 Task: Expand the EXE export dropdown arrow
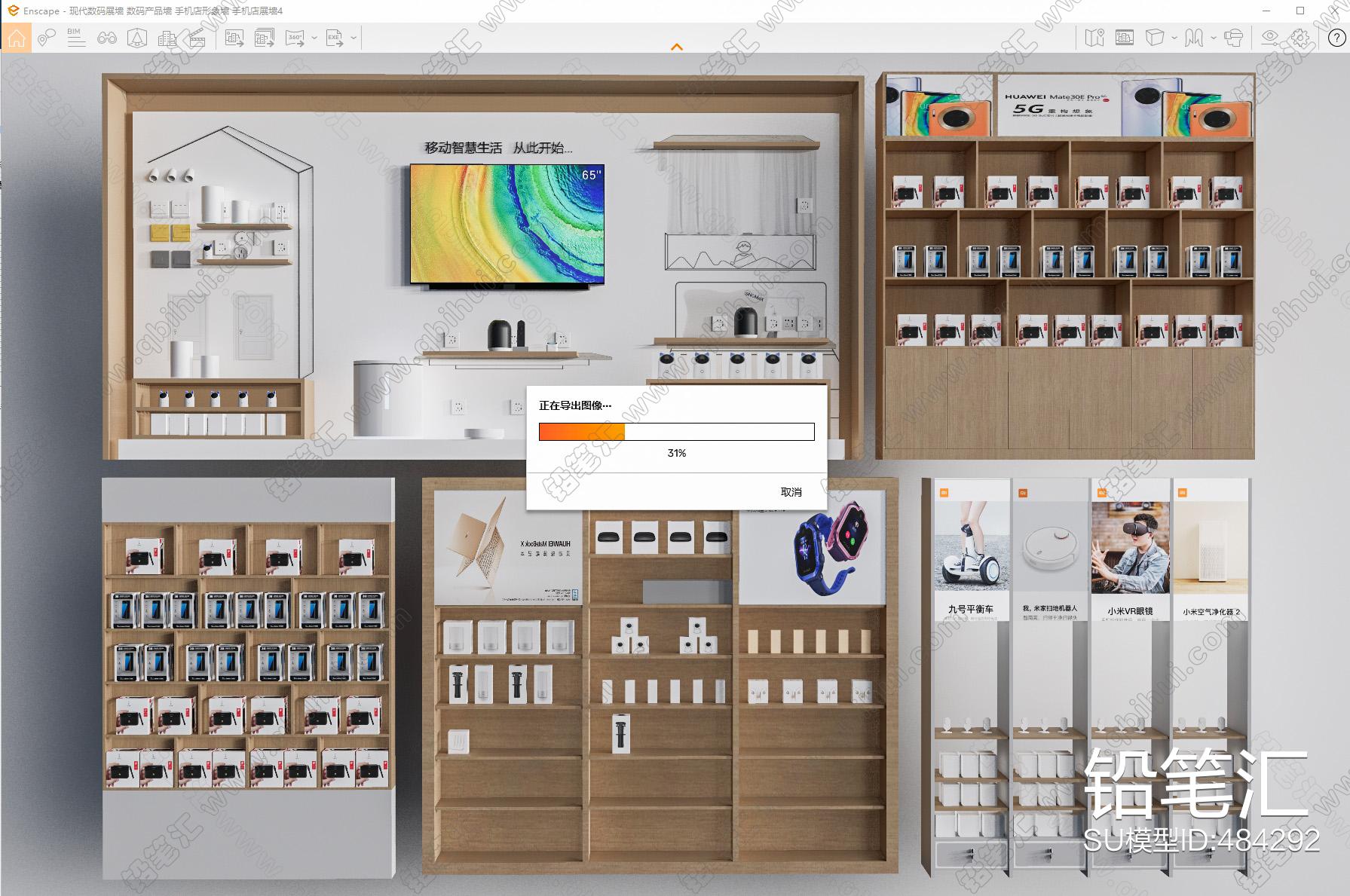click(353, 38)
